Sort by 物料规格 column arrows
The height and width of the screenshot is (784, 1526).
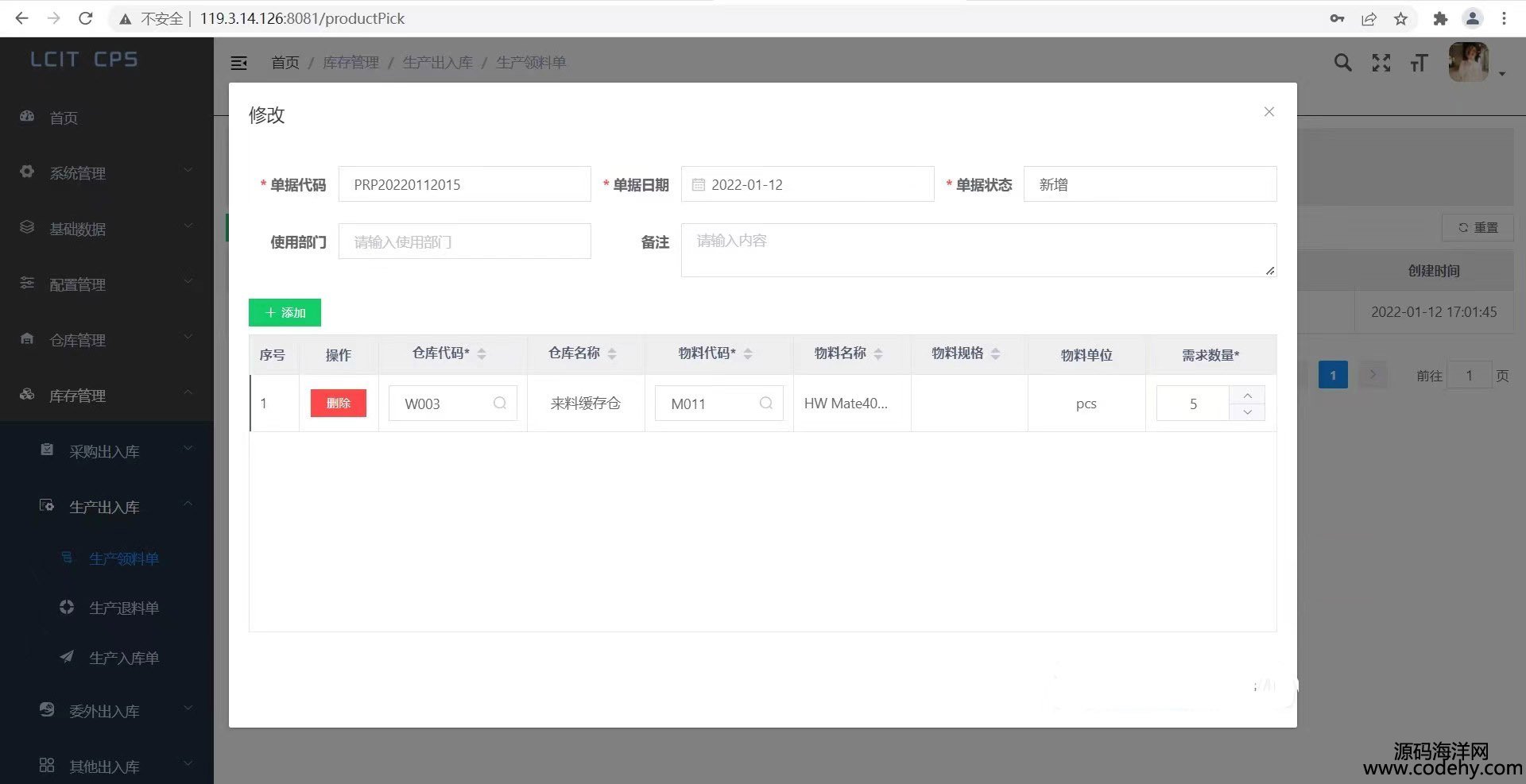point(996,353)
